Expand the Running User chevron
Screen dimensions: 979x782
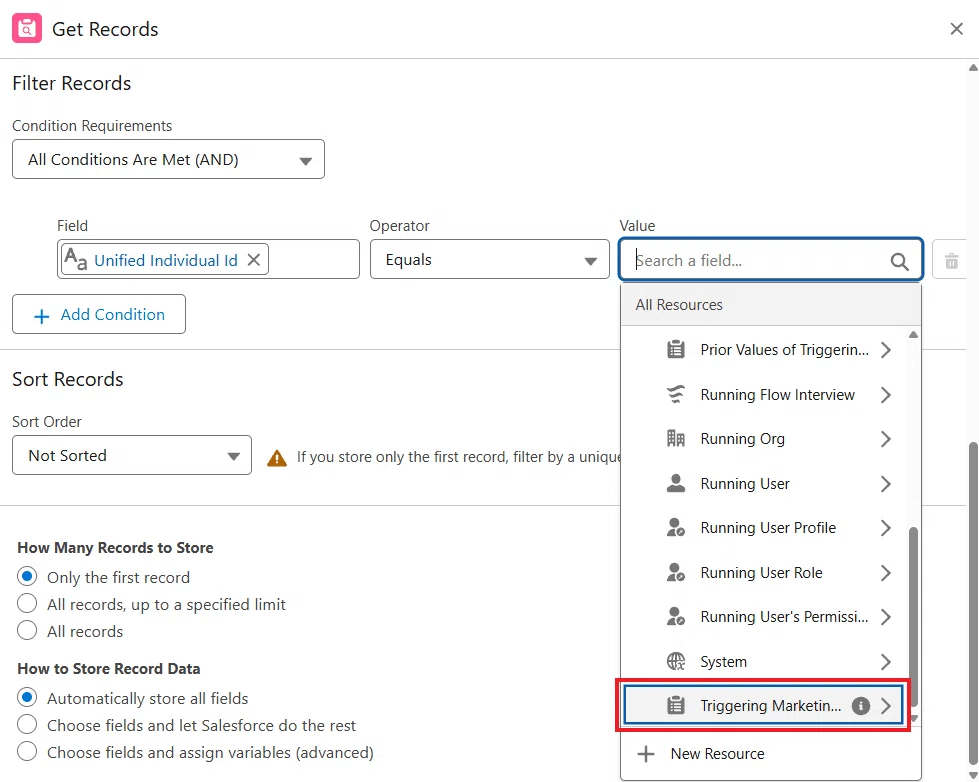coord(885,483)
